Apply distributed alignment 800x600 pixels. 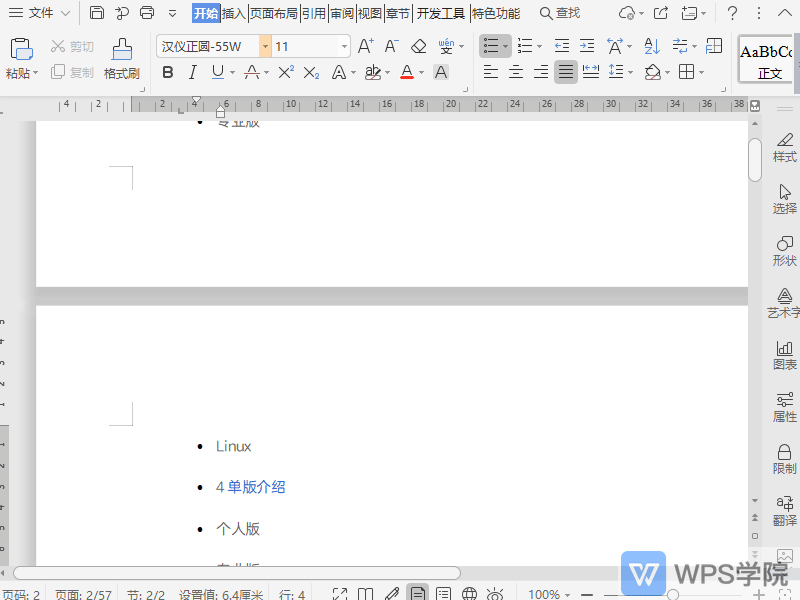coord(591,72)
